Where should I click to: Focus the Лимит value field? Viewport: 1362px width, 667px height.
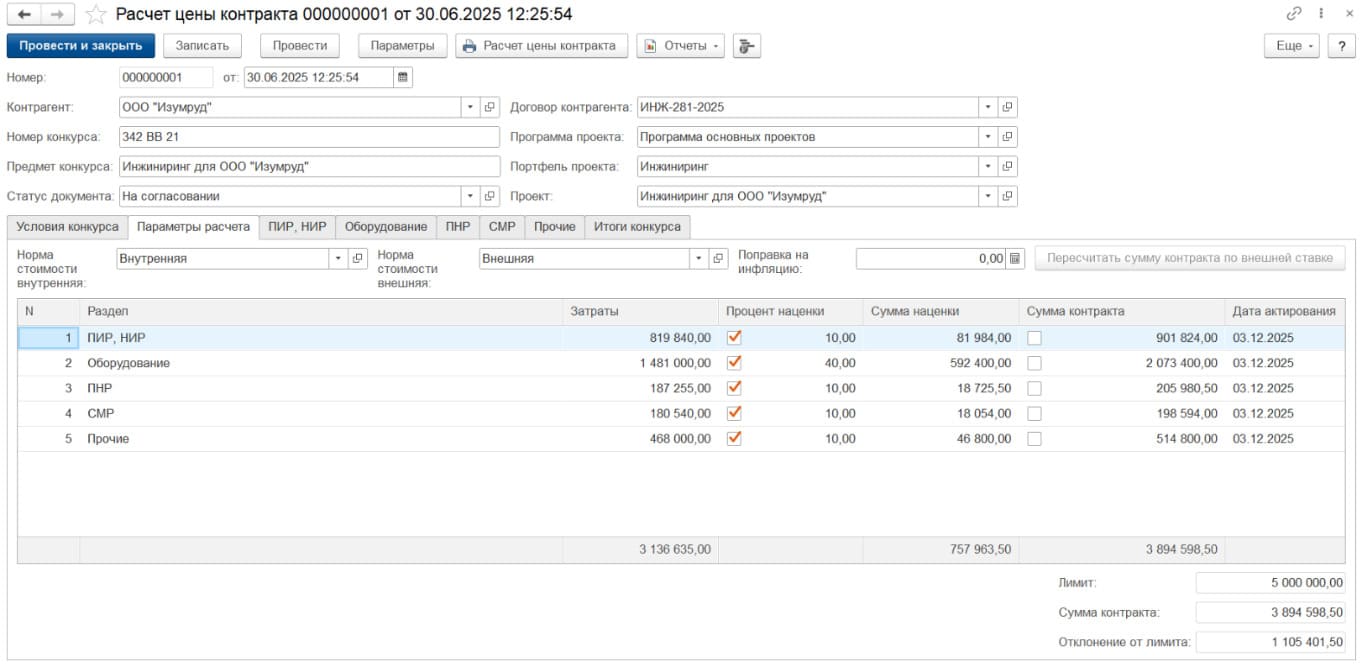click(x=1271, y=582)
